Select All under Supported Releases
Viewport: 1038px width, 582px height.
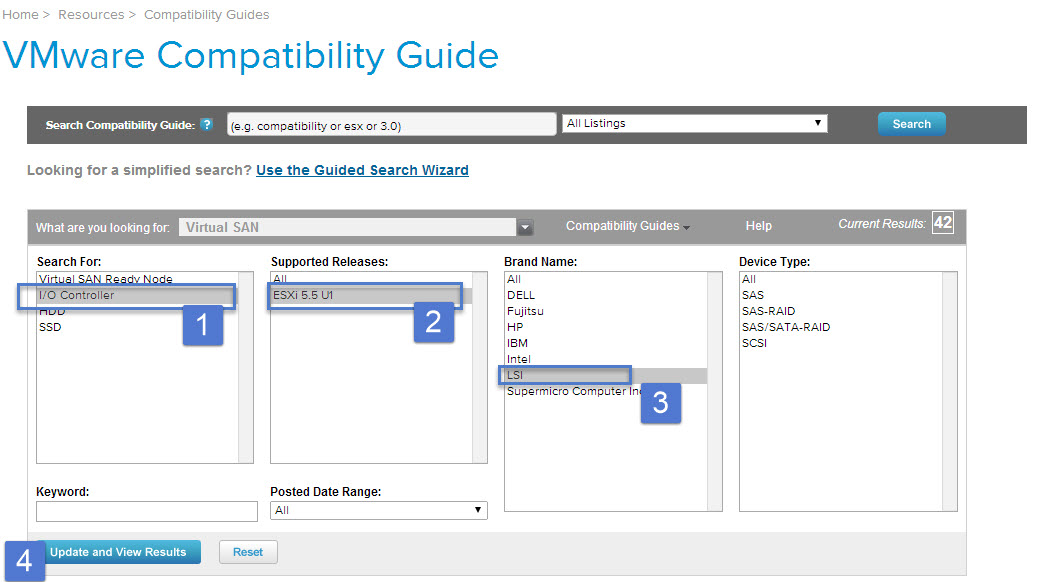(371, 279)
